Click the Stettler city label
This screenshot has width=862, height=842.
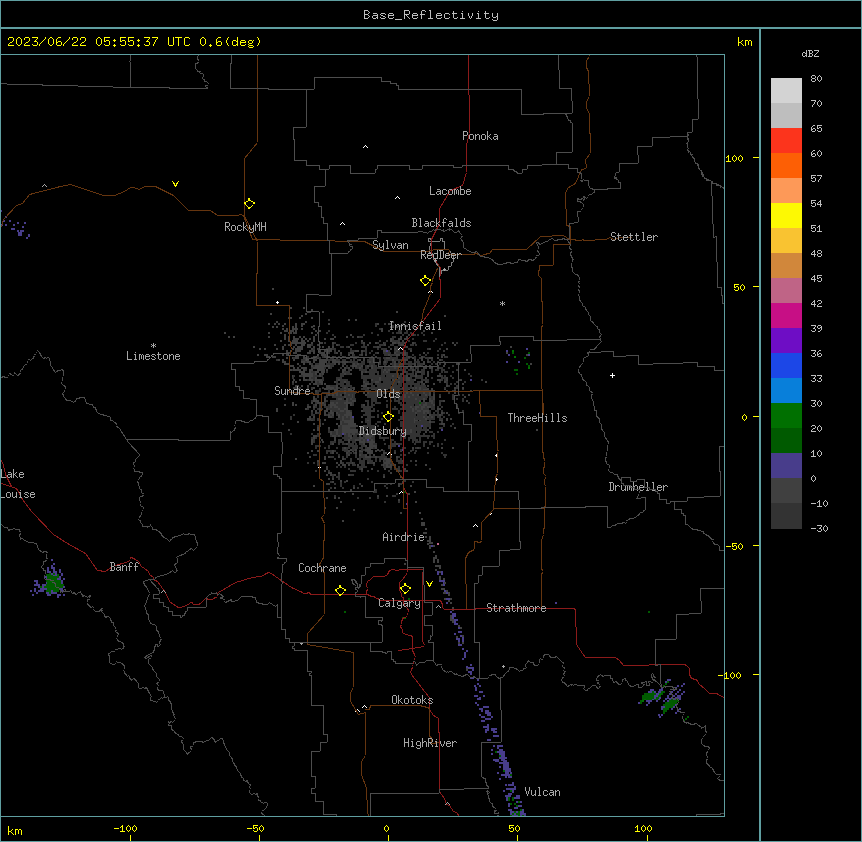[x=634, y=237]
